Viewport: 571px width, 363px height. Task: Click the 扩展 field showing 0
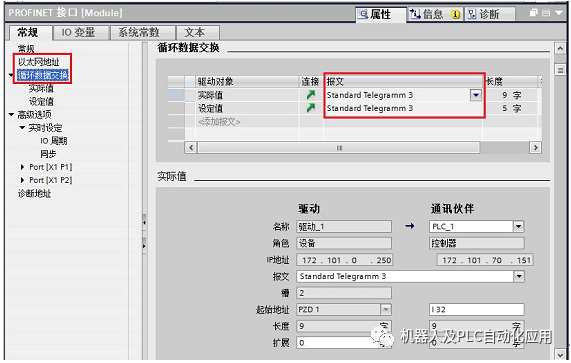(344, 343)
